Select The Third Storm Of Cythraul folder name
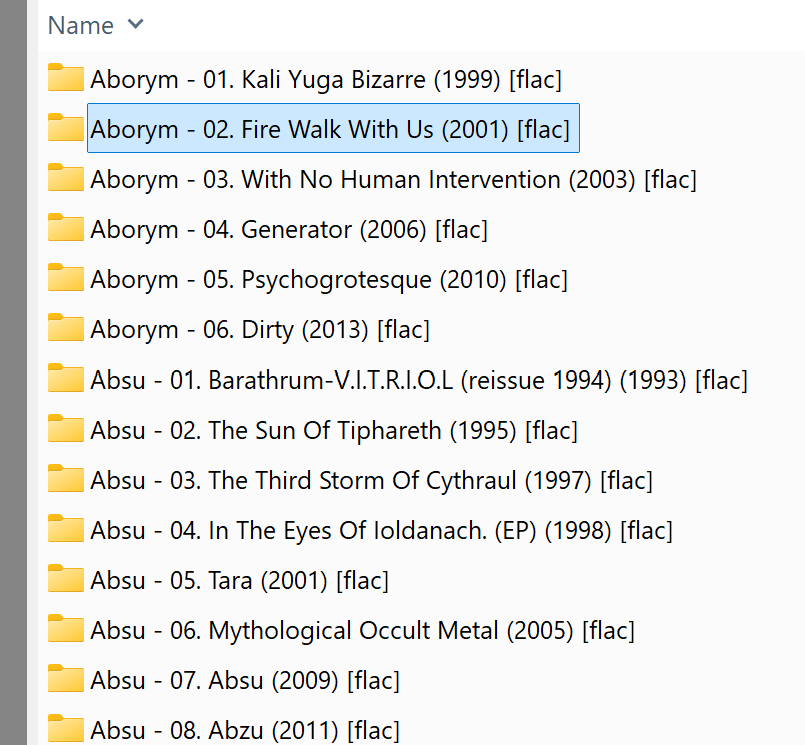The width and height of the screenshot is (805, 745). point(371,480)
